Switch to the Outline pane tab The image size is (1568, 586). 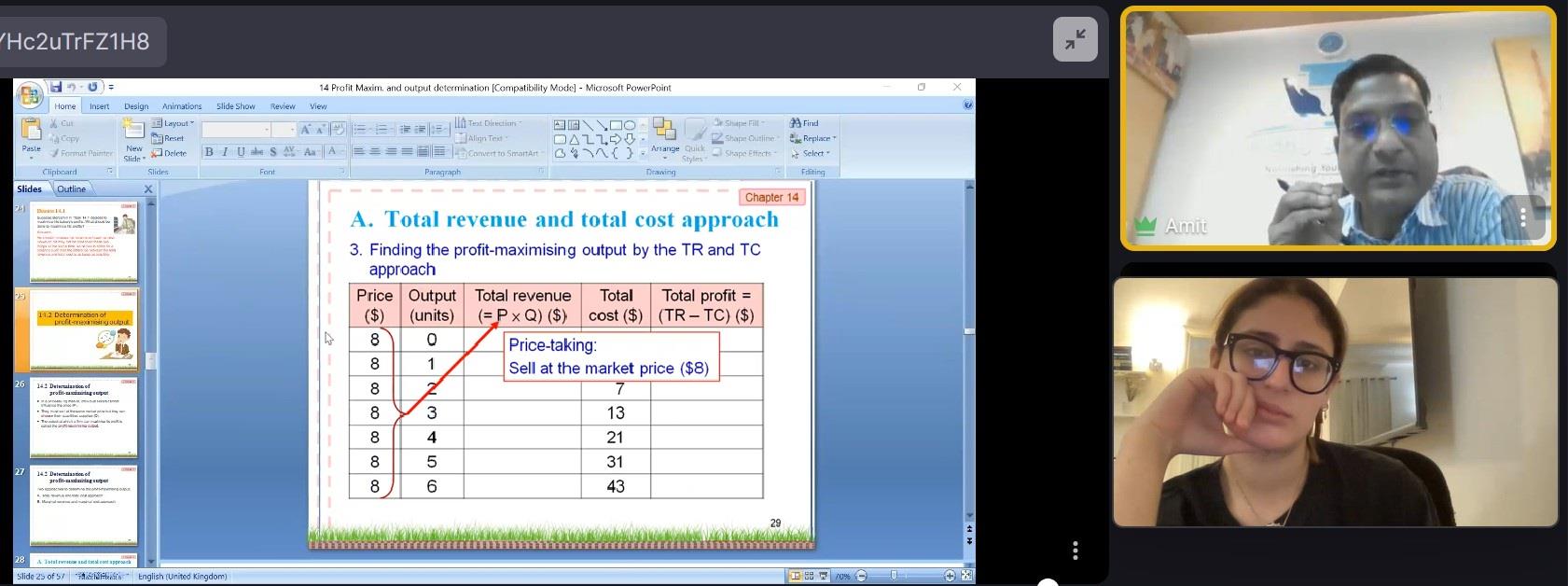coord(72,188)
